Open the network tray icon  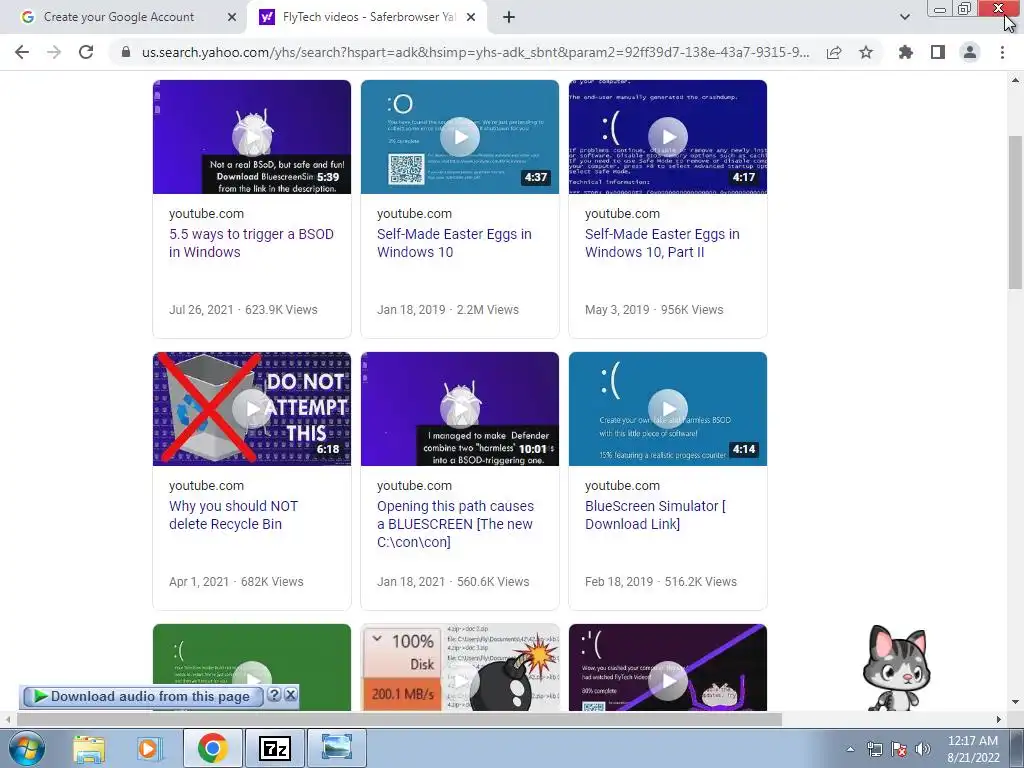pos(874,749)
